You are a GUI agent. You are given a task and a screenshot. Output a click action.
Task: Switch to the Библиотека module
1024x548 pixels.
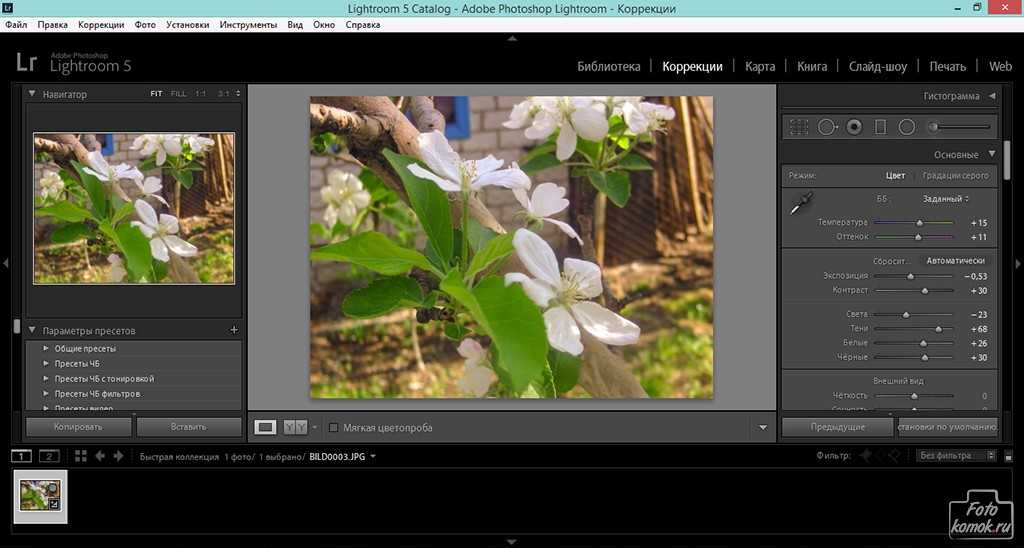[608, 66]
